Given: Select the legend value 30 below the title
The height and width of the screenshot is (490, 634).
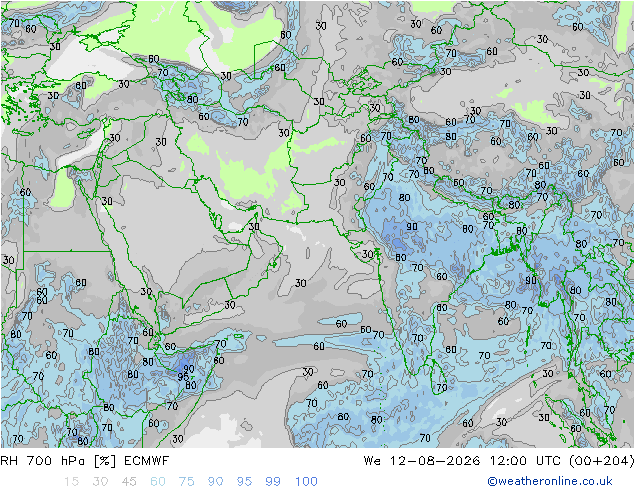Looking at the screenshot, I should [100, 481].
